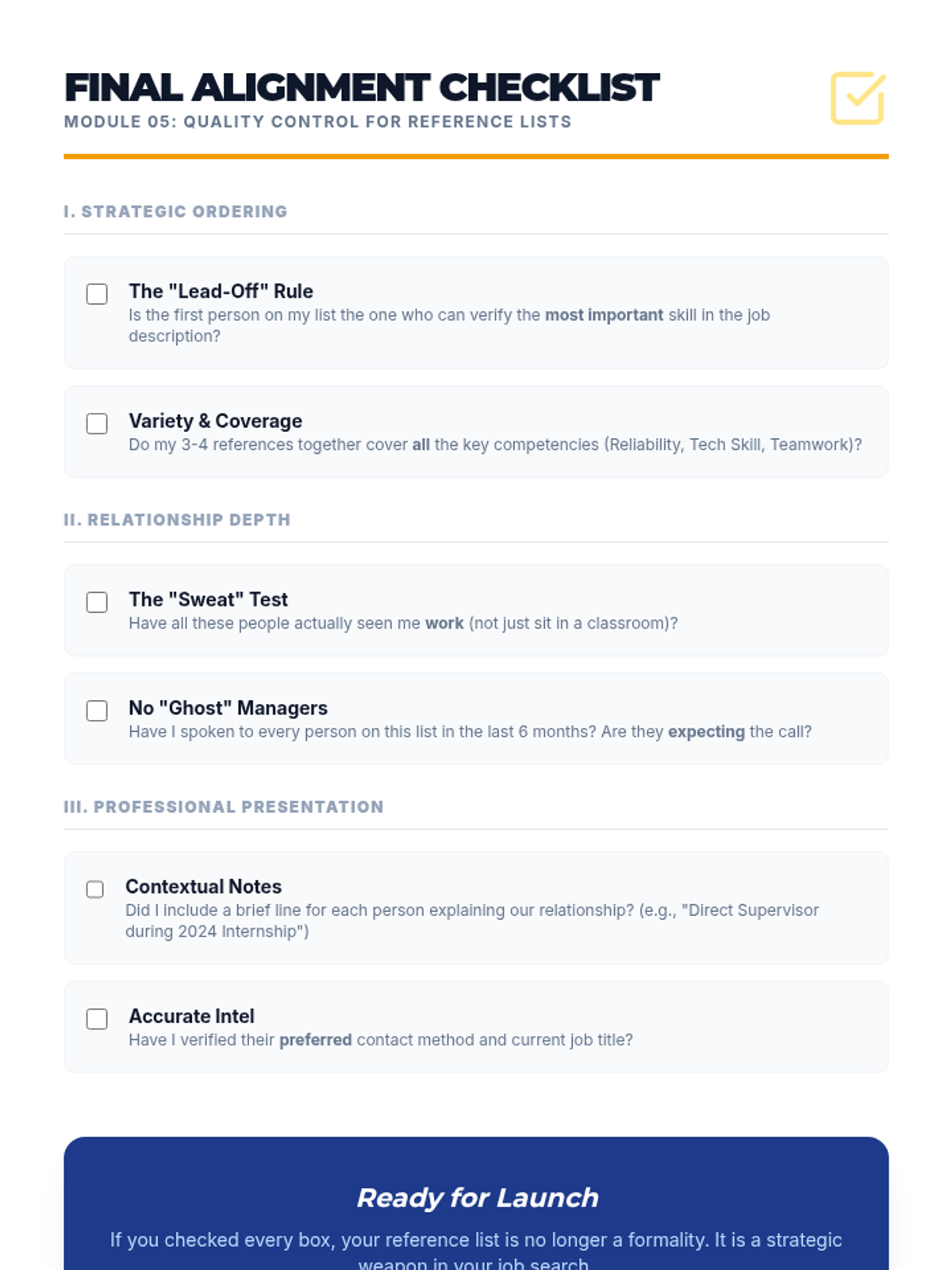The height and width of the screenshot is (1270, 952).
Task: Select the Module 05 subtitle text
Action: [317, 122]
